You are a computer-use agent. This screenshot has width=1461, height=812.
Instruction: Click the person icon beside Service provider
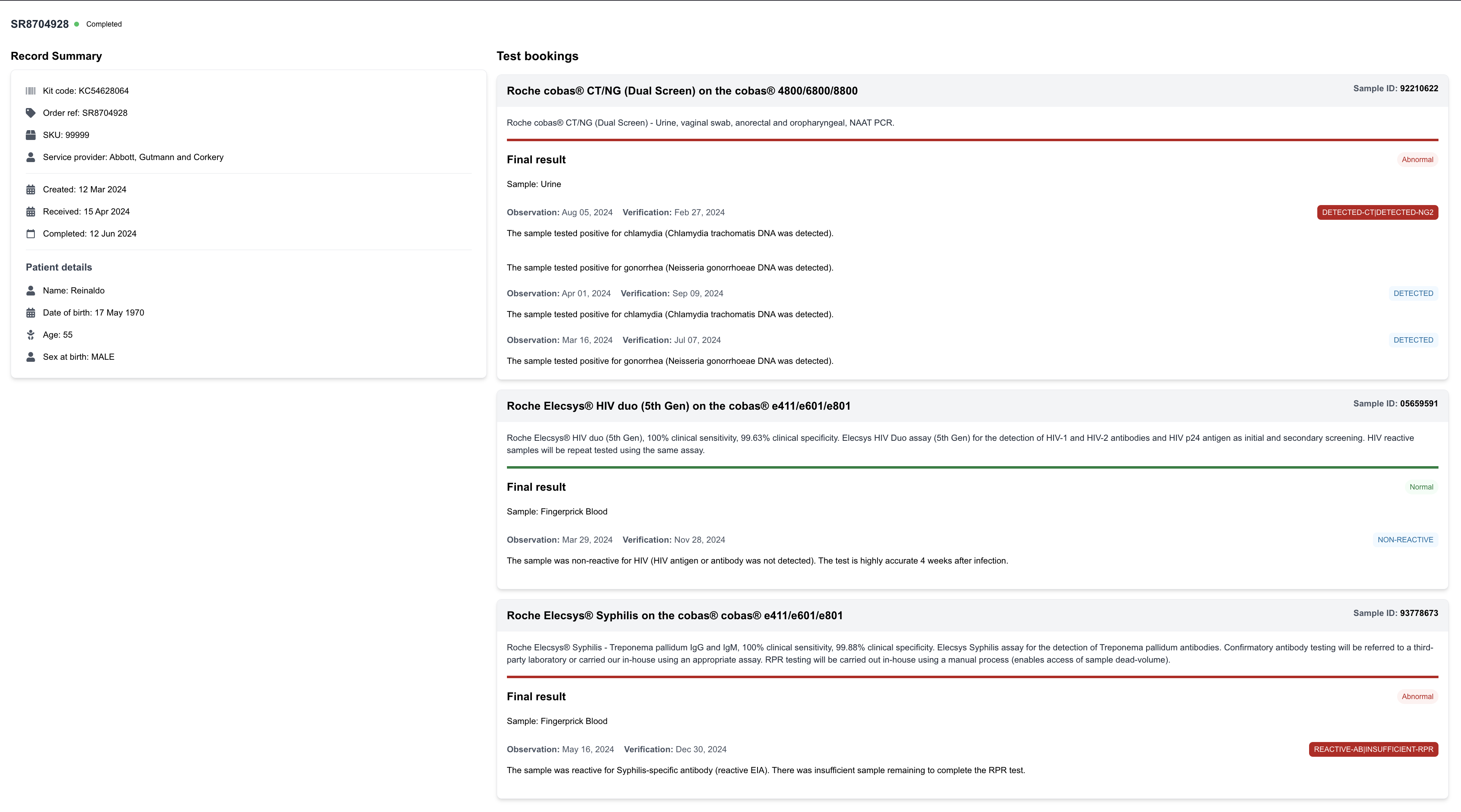point(31,157)
